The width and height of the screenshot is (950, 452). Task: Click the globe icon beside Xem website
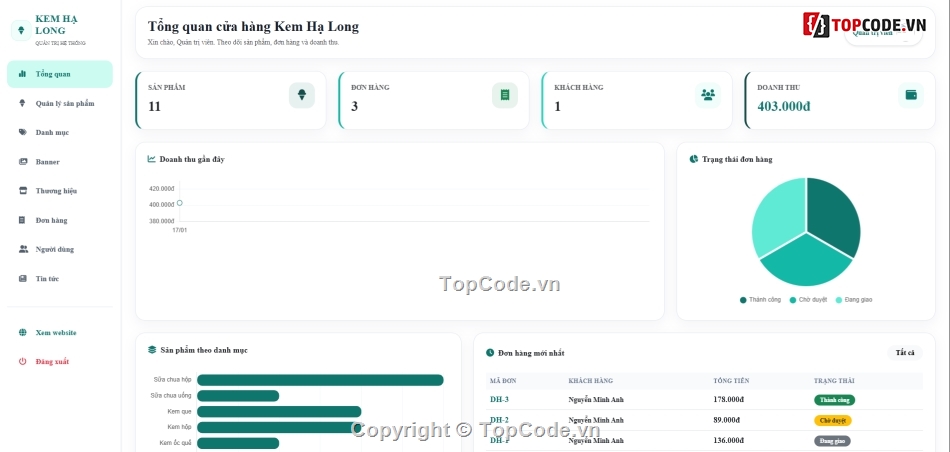click(23, 333)
